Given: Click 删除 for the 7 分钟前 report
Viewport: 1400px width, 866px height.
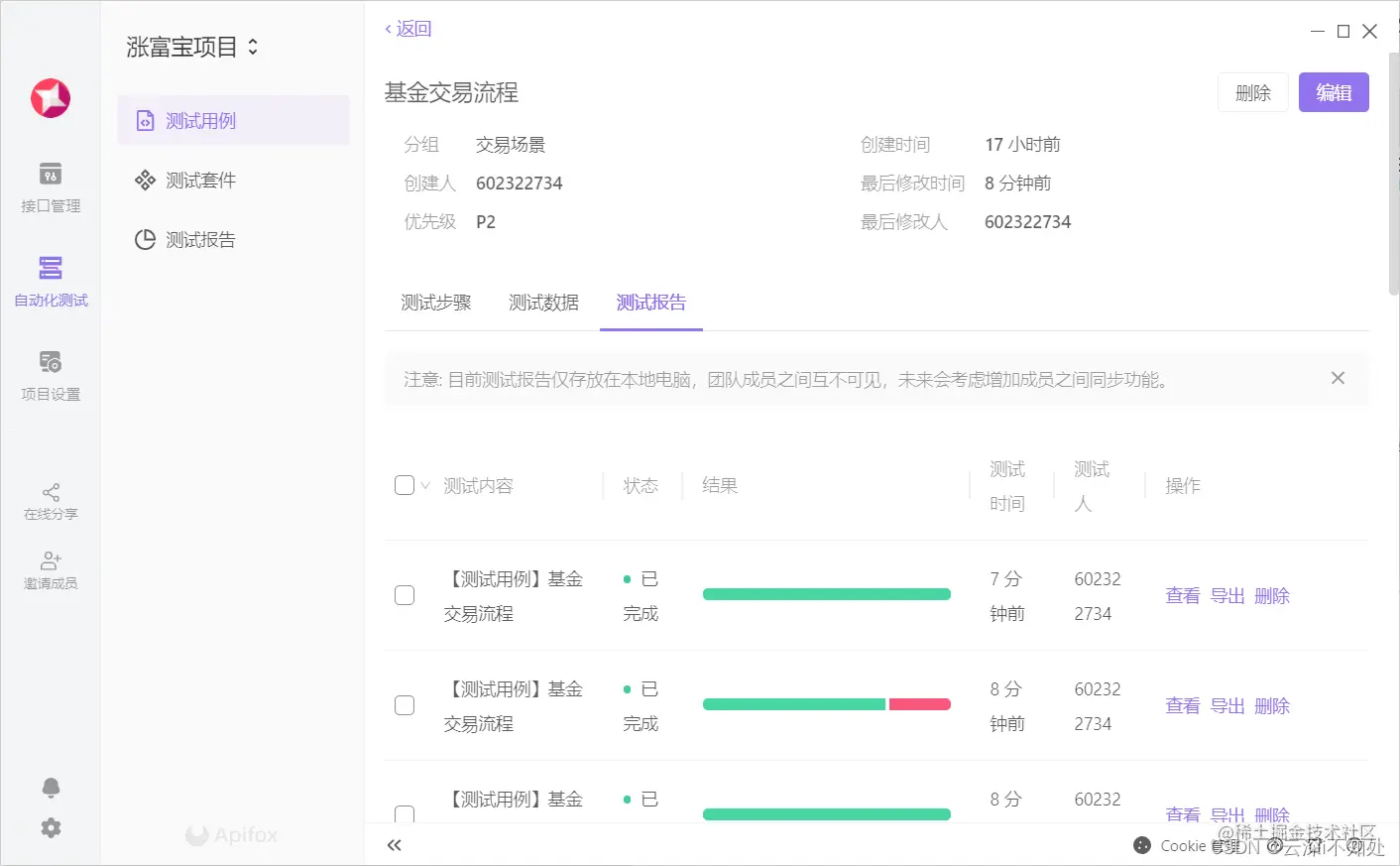Looking at the screenshot, I should coord(1272,595).
